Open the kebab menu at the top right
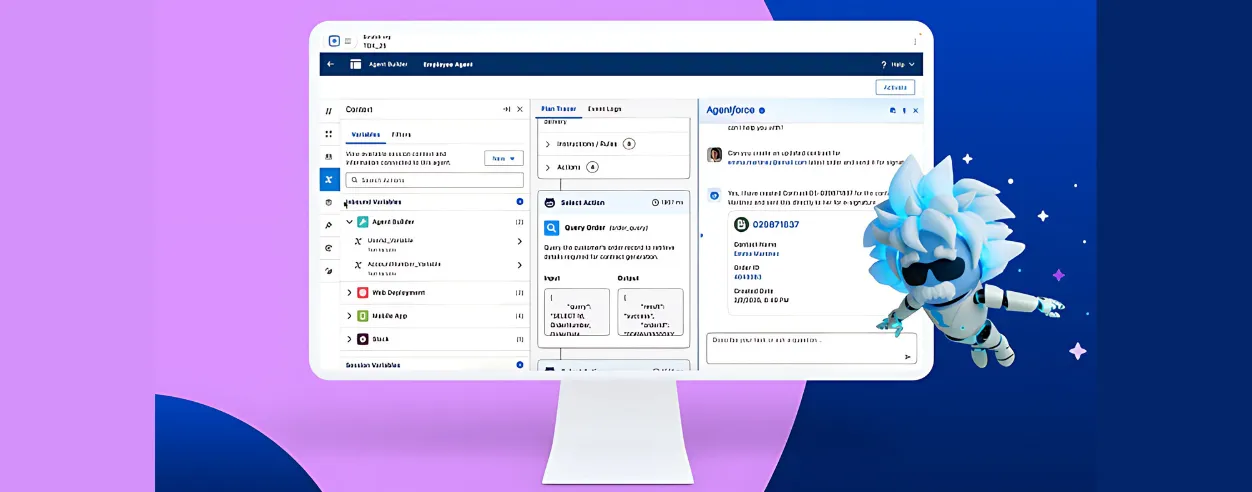 tap(914, 42)
